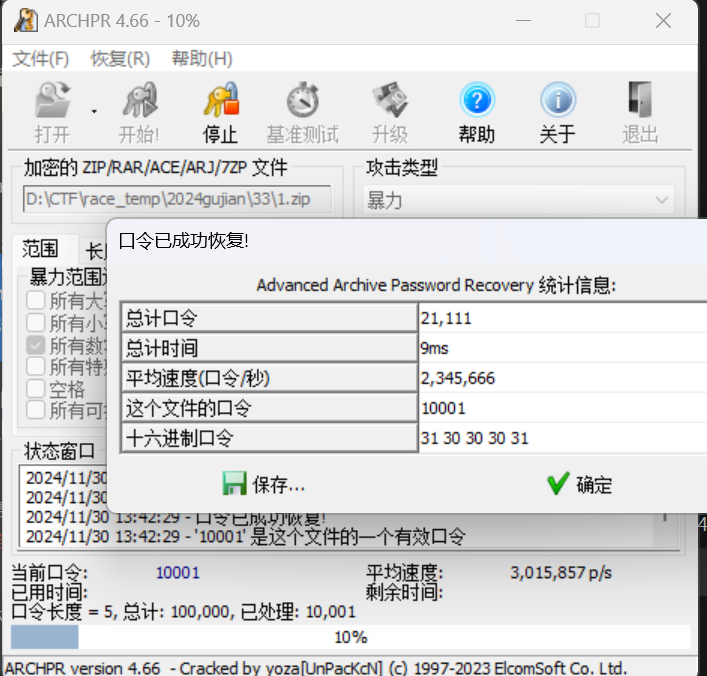The width and height of the screenshot is (707, 676).
Task: Click the 总计口令 row label
Action: [x=269, y=318]
